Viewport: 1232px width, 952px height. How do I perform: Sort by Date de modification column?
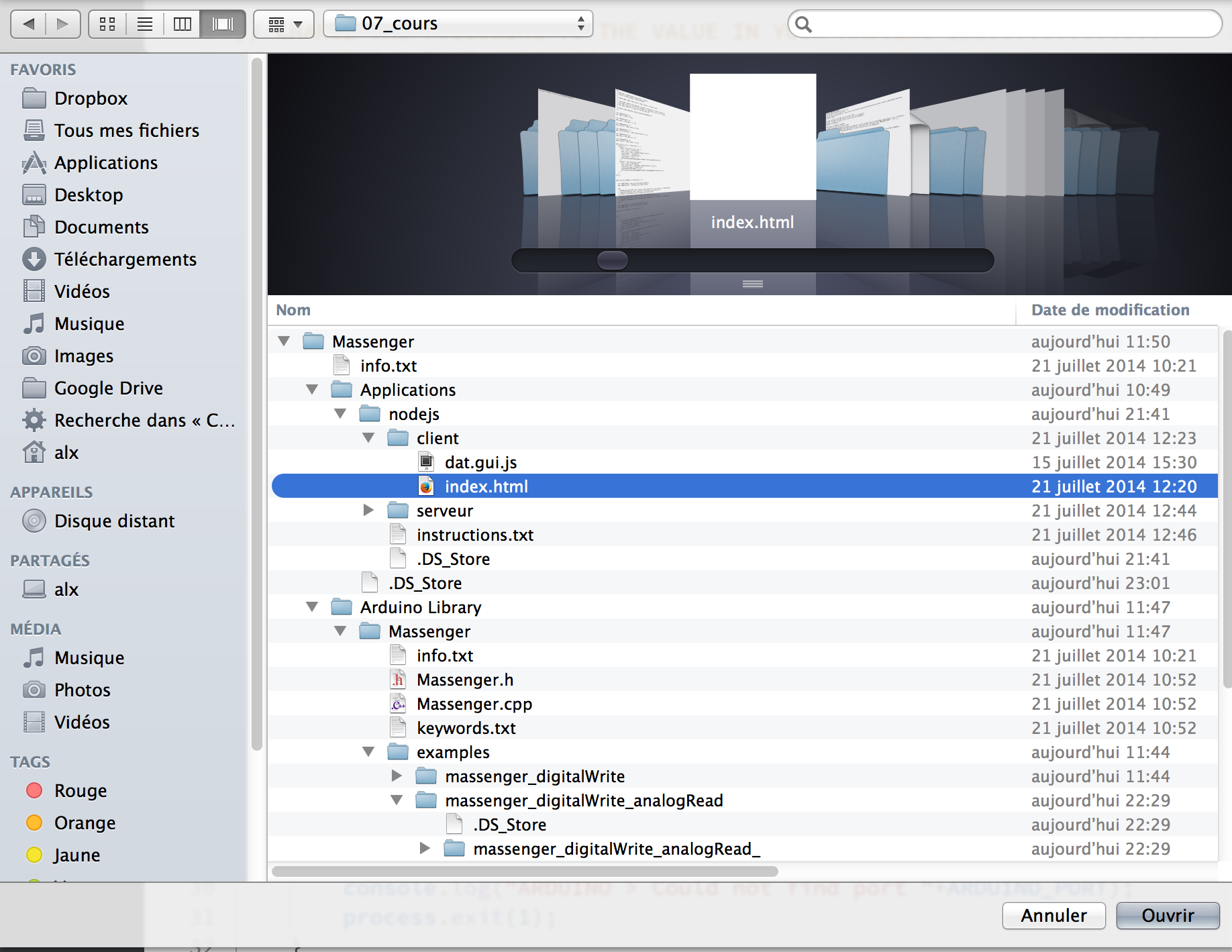click(1110, 310)
